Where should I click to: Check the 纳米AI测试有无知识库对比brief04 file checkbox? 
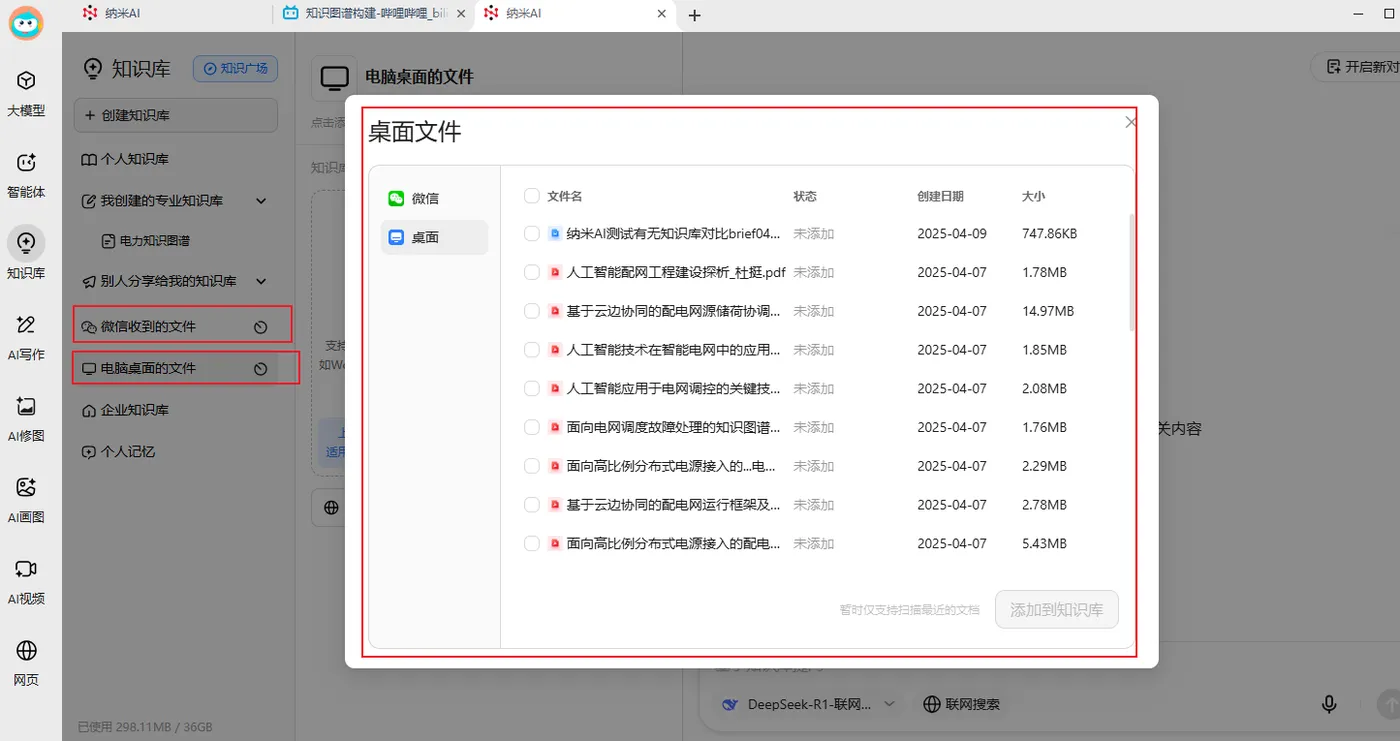(x=532, y=233)
